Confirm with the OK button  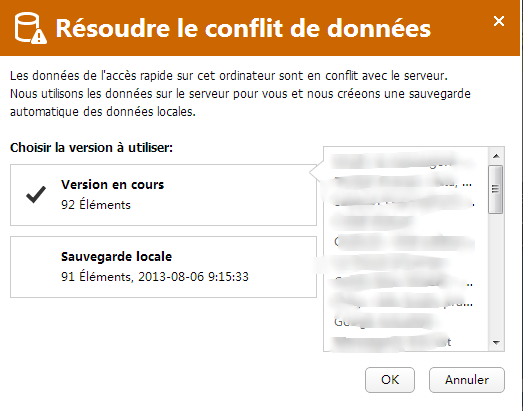coord(390,380)
